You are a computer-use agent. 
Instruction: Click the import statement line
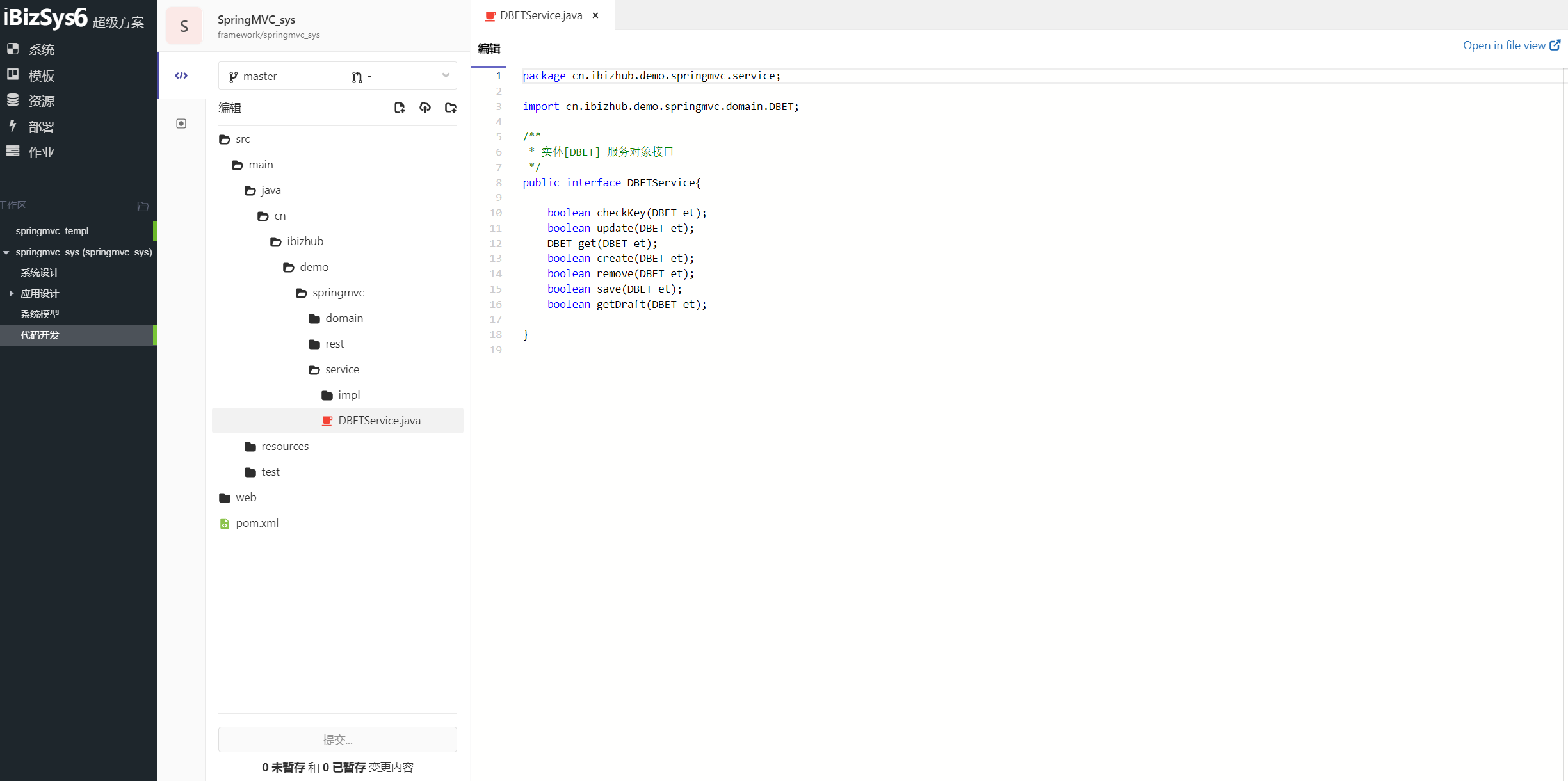[x=661, y=106]
